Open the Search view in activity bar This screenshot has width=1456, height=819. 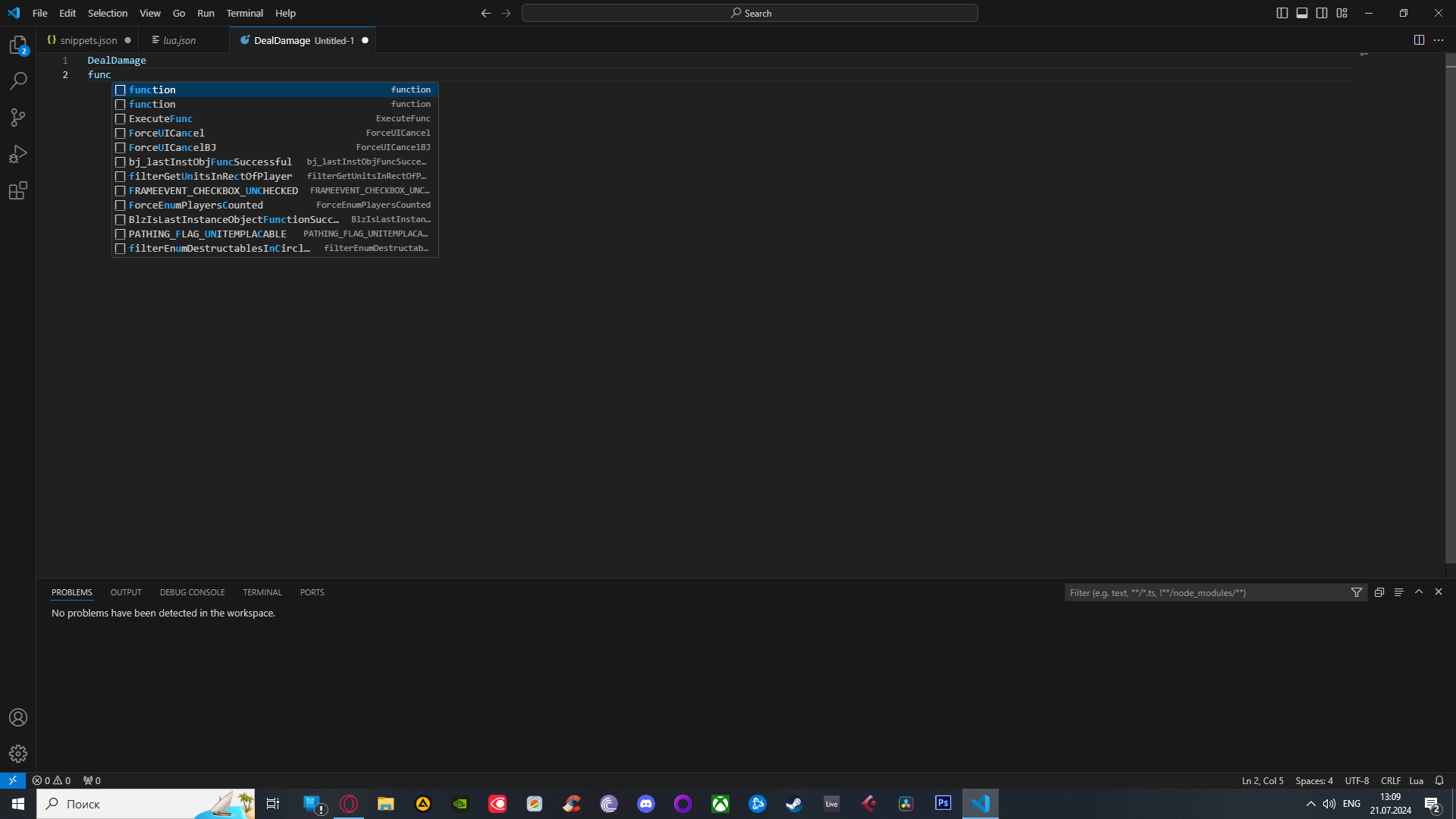pos(18,80)
